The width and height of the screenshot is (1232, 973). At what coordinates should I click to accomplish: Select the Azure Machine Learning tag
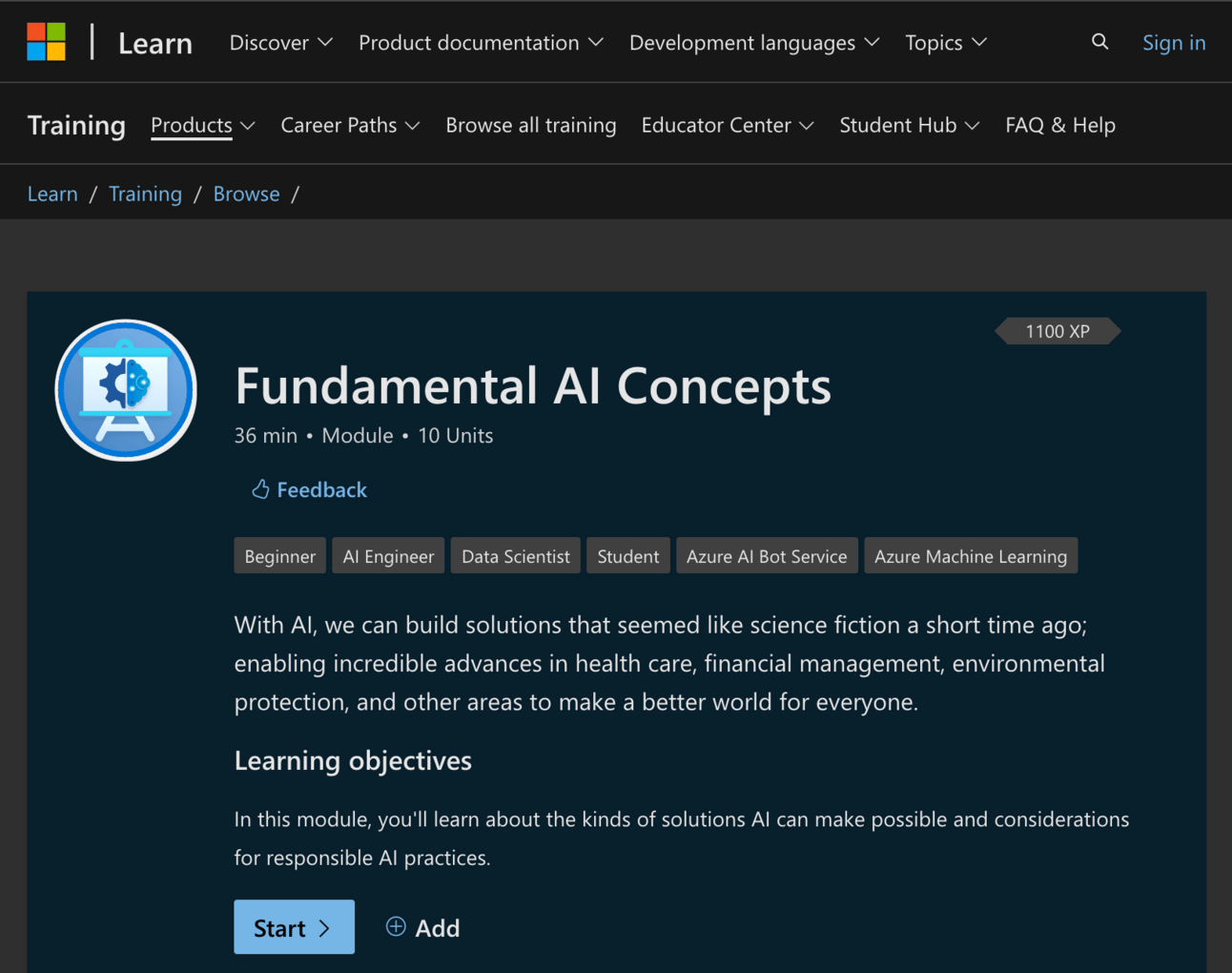point(971,556)
